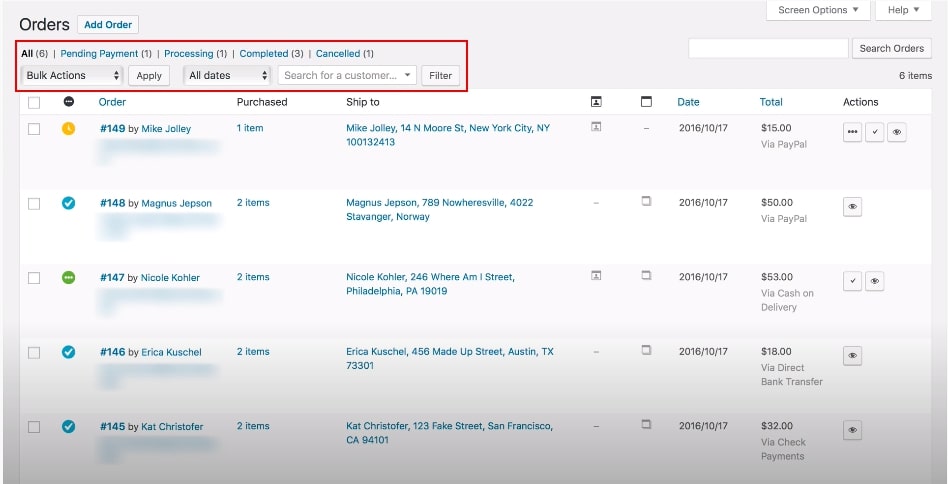Screen dimensions: 948x484
Task: Click the customer message column header icon
Action: tap(596, 102)
